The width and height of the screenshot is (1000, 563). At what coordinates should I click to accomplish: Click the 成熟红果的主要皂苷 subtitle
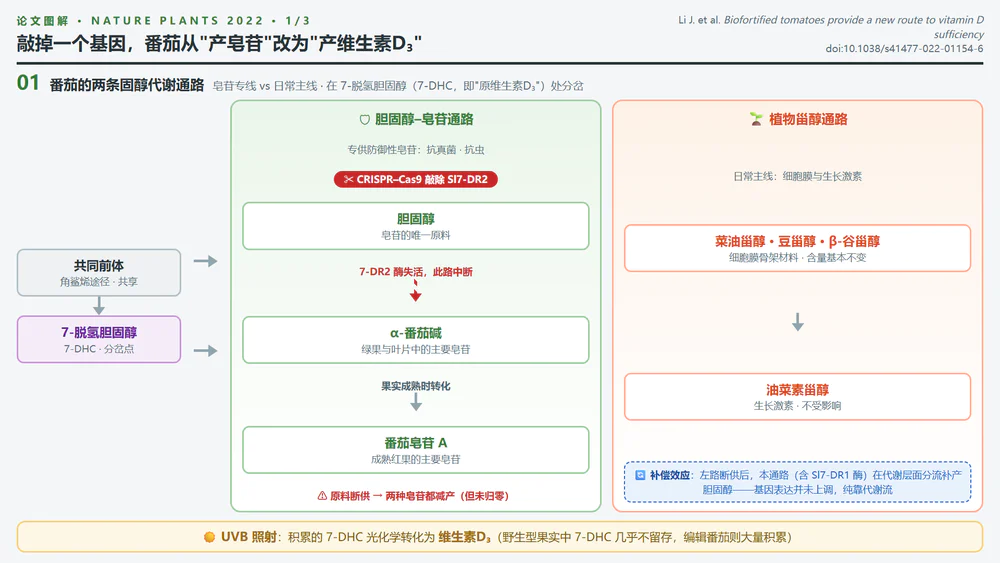click(416, 459)
